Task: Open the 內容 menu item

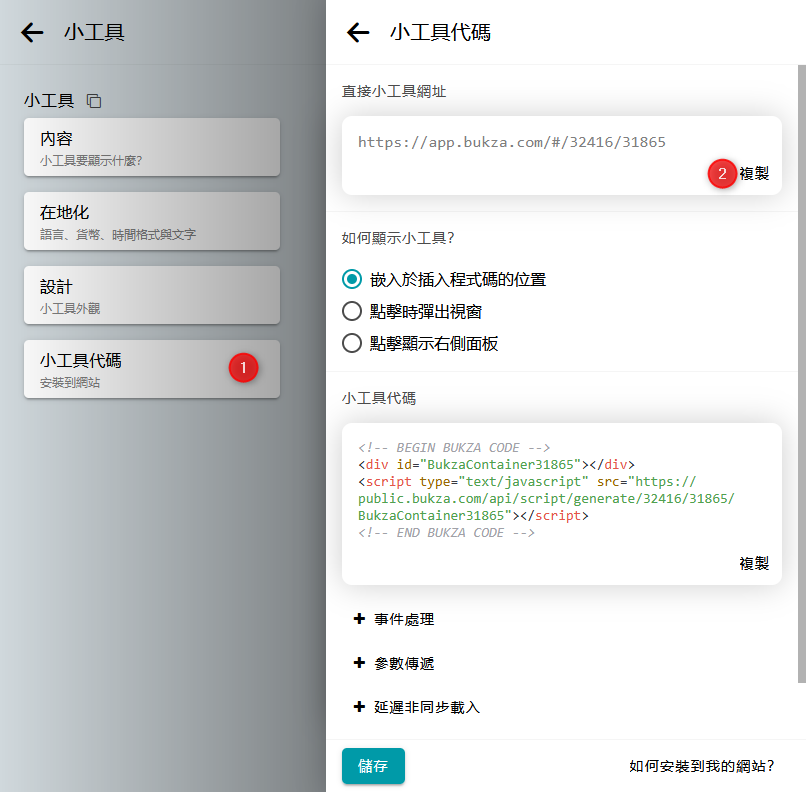Action: point(151,147)
